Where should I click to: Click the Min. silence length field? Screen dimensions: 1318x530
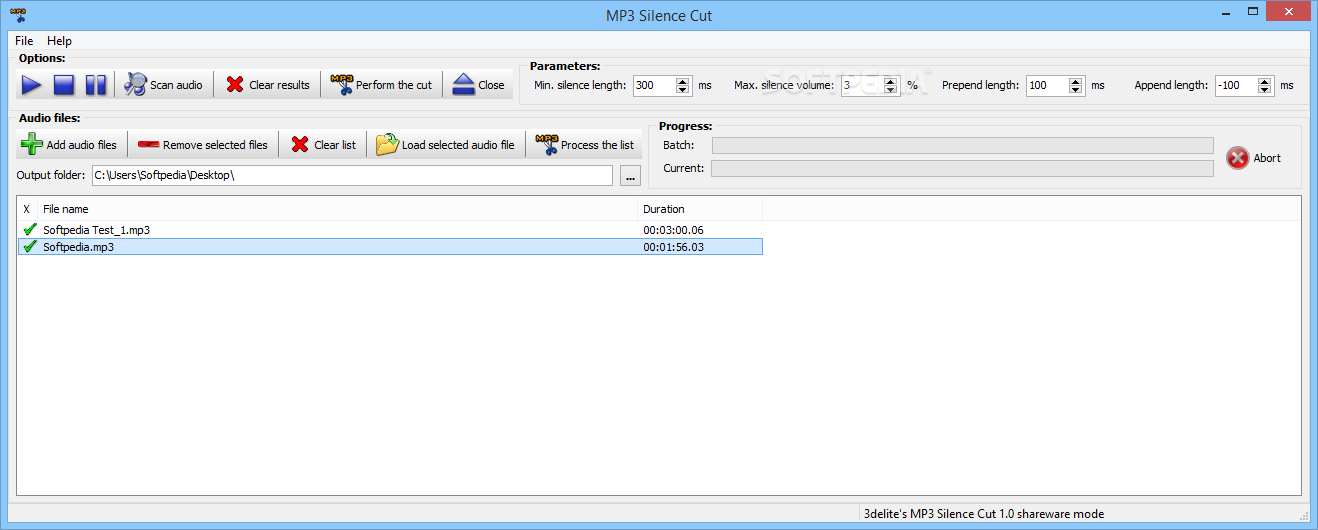click(654, 85)
